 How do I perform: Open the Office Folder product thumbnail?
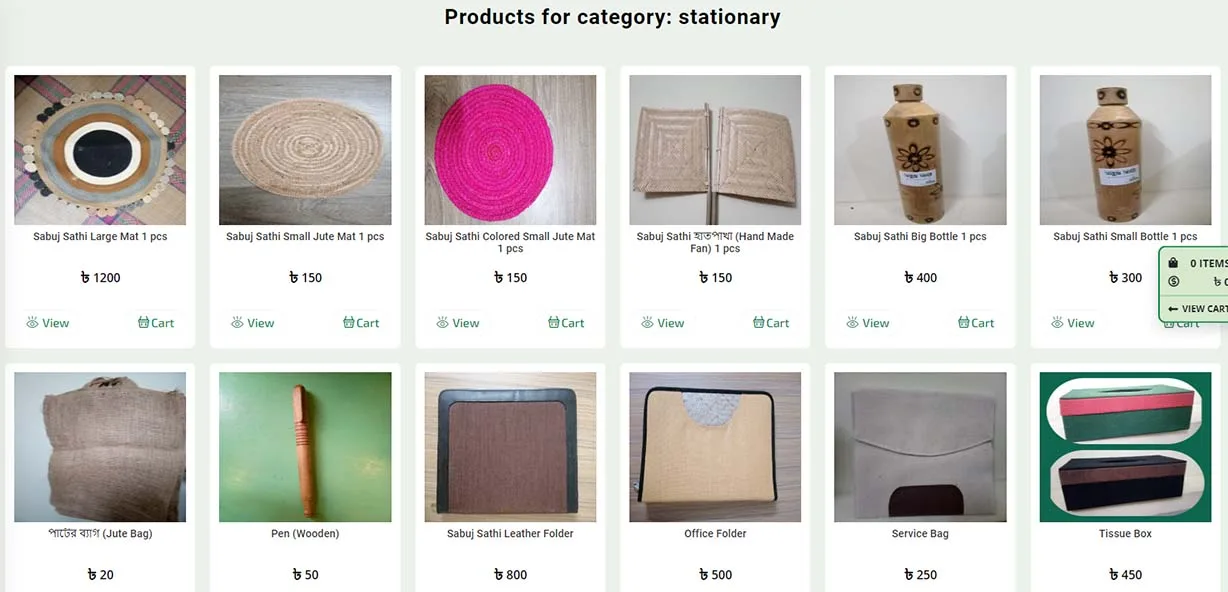tap(715, 447)
